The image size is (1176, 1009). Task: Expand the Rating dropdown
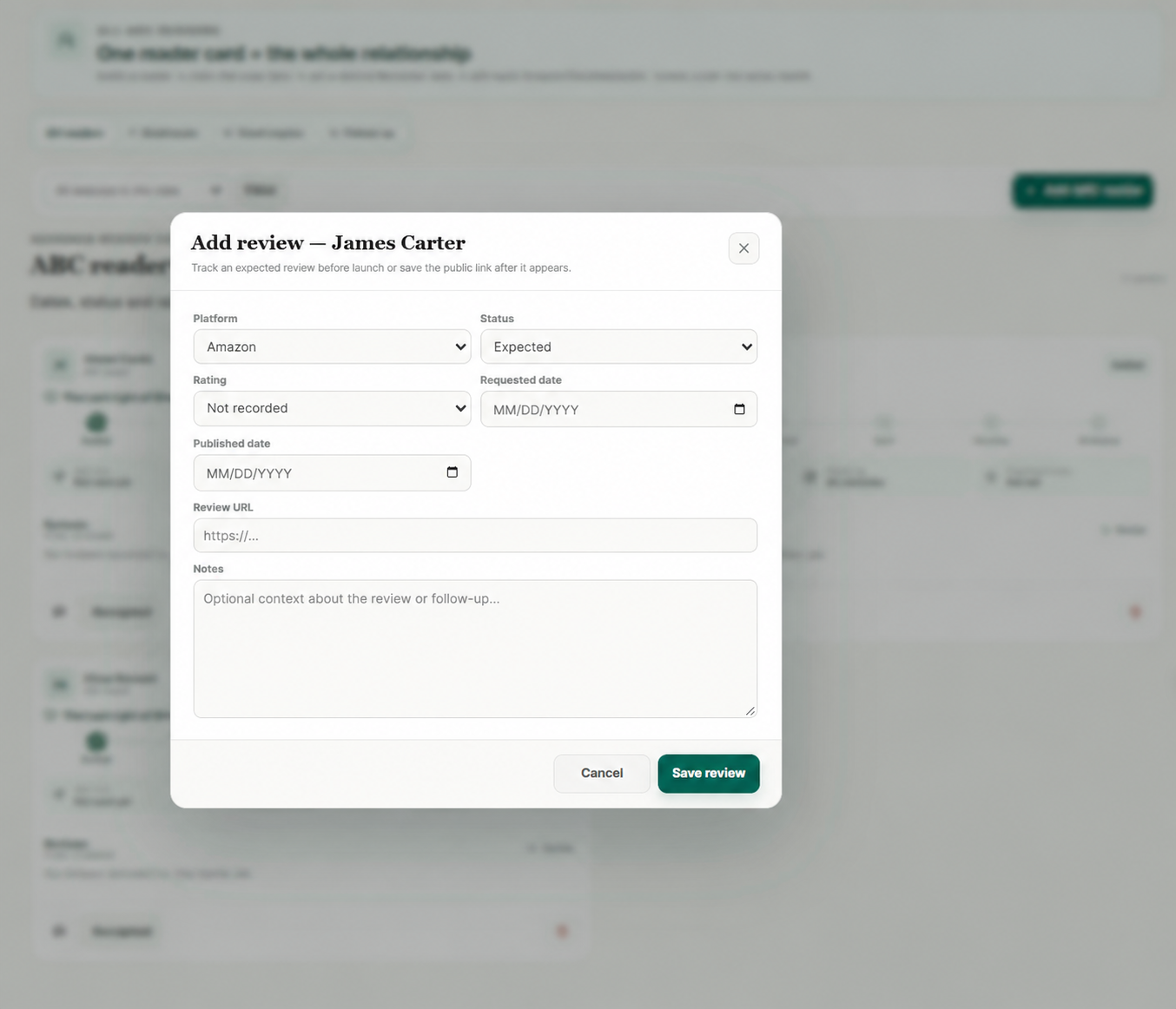click(332, 408)
